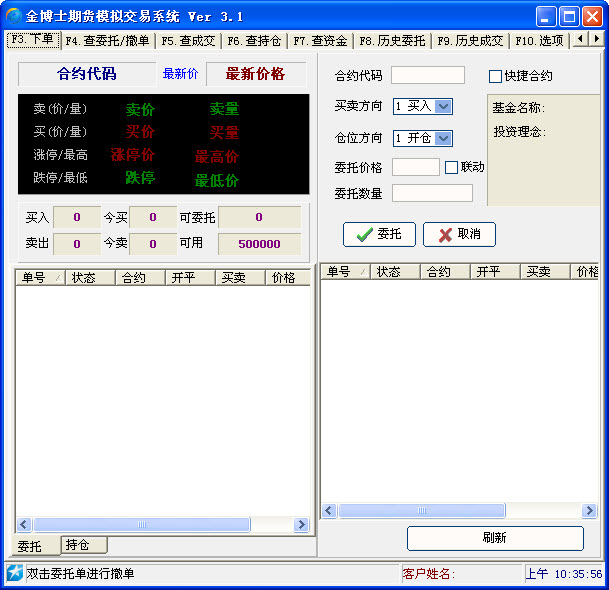609x590 pixels.
Task: Click the 可委托 value field
Action: pyautogui.click(x=259, y=217)
